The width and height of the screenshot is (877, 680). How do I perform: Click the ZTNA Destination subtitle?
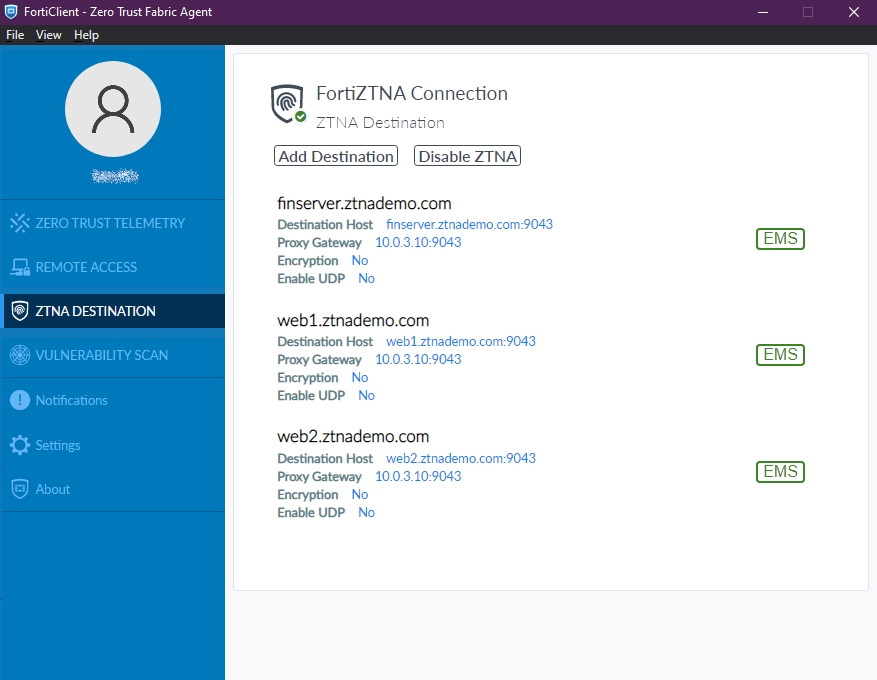pos(380,122)
